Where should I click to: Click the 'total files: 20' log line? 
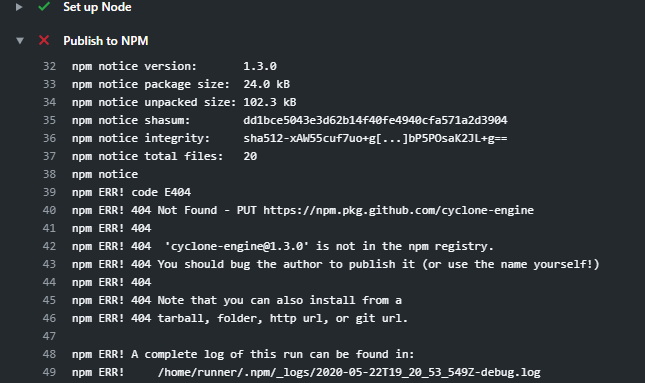[165, 156]
